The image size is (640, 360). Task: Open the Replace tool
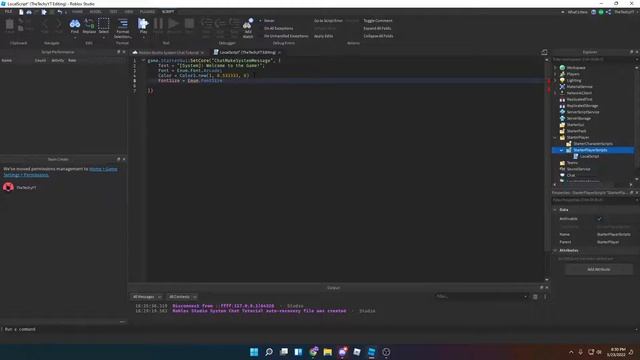(x=89, y=26)
